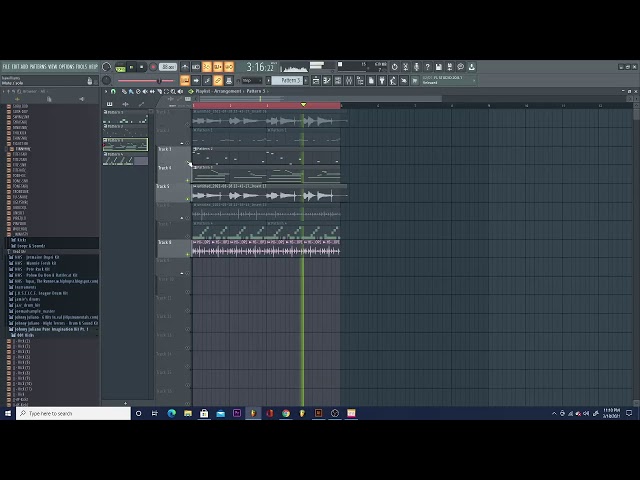The width and height of the screenshot is (640, 480).
Task: Expand 'Johnny Juliano Pure Imagination Kit' folder
Action: pyautogui.click(x=49, y=329)
